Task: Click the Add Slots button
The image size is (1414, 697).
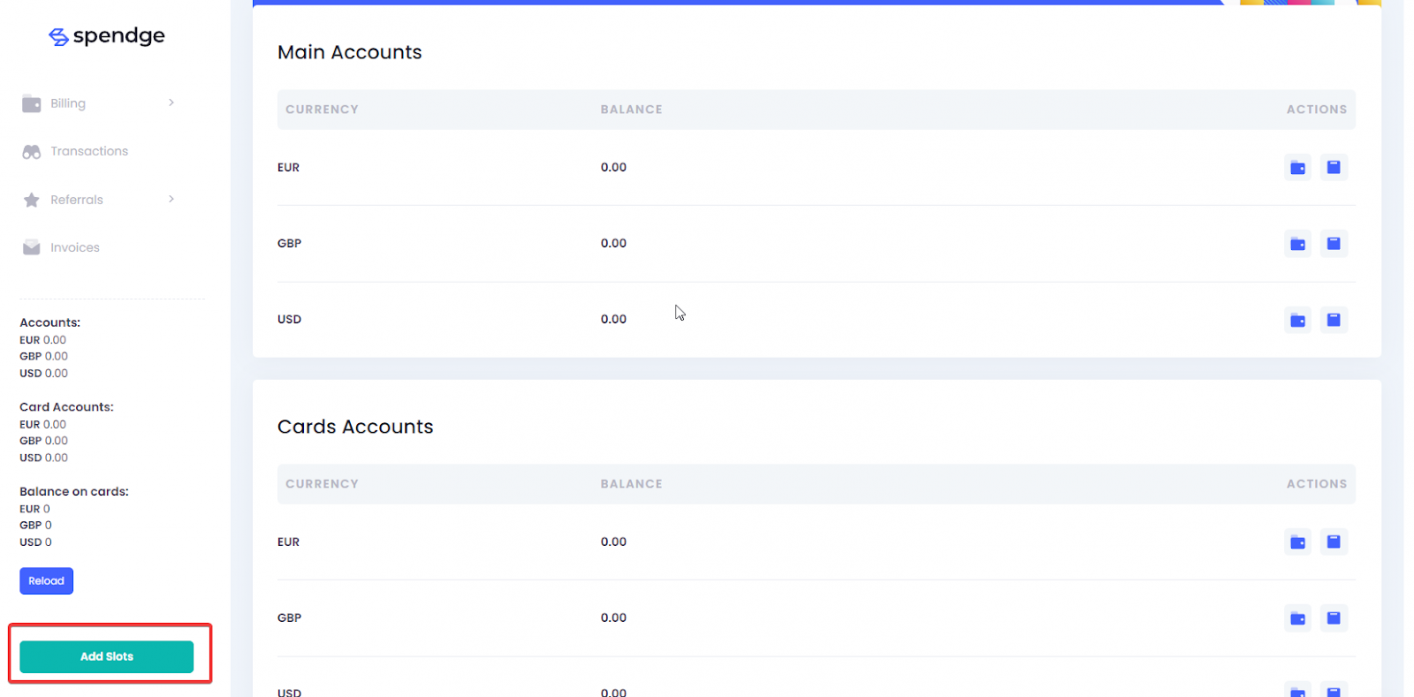Action: pos(107,657)
